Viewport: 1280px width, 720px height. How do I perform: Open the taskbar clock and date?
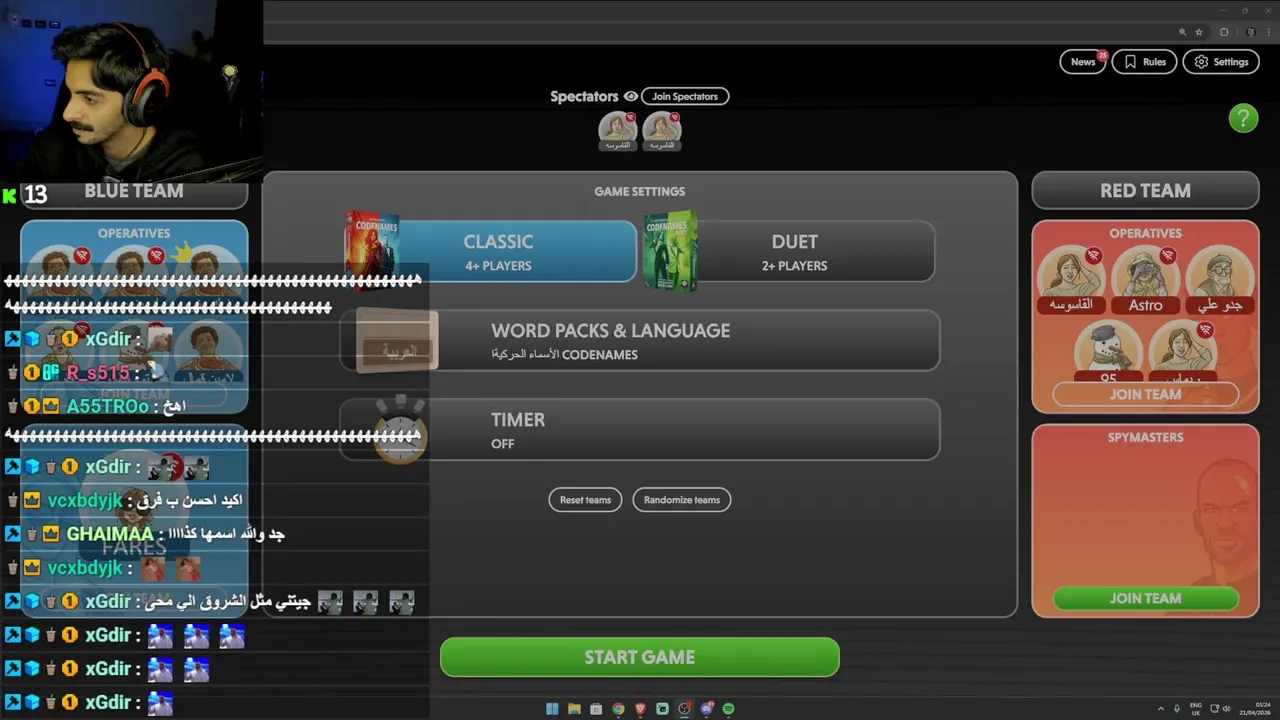[x=1256, y=709]
